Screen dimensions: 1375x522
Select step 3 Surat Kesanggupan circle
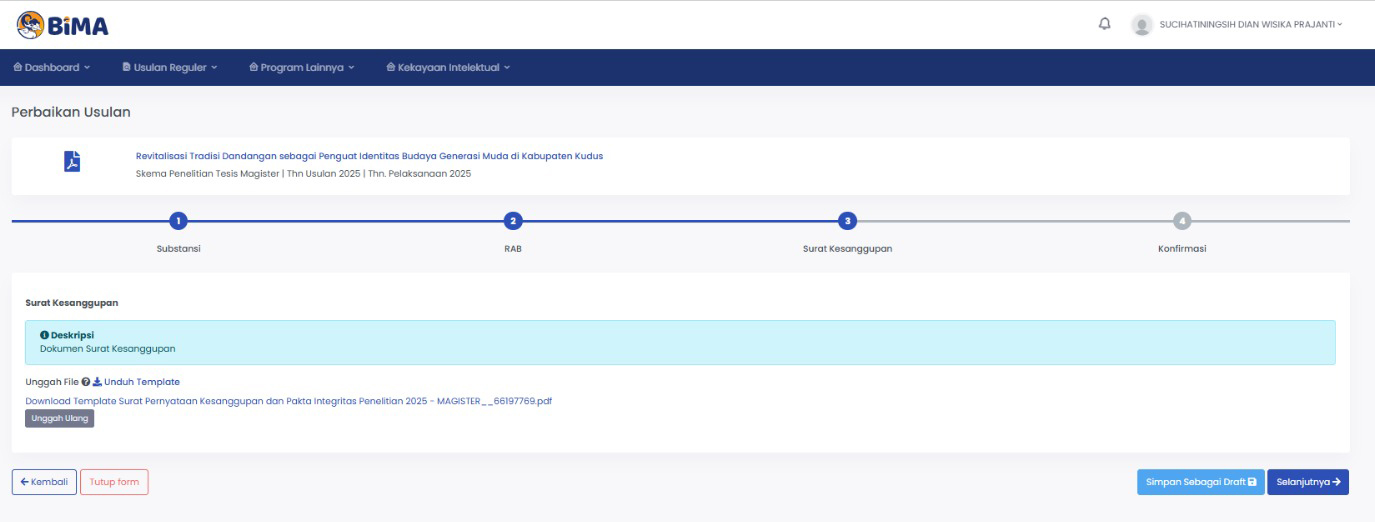(847, 221)
